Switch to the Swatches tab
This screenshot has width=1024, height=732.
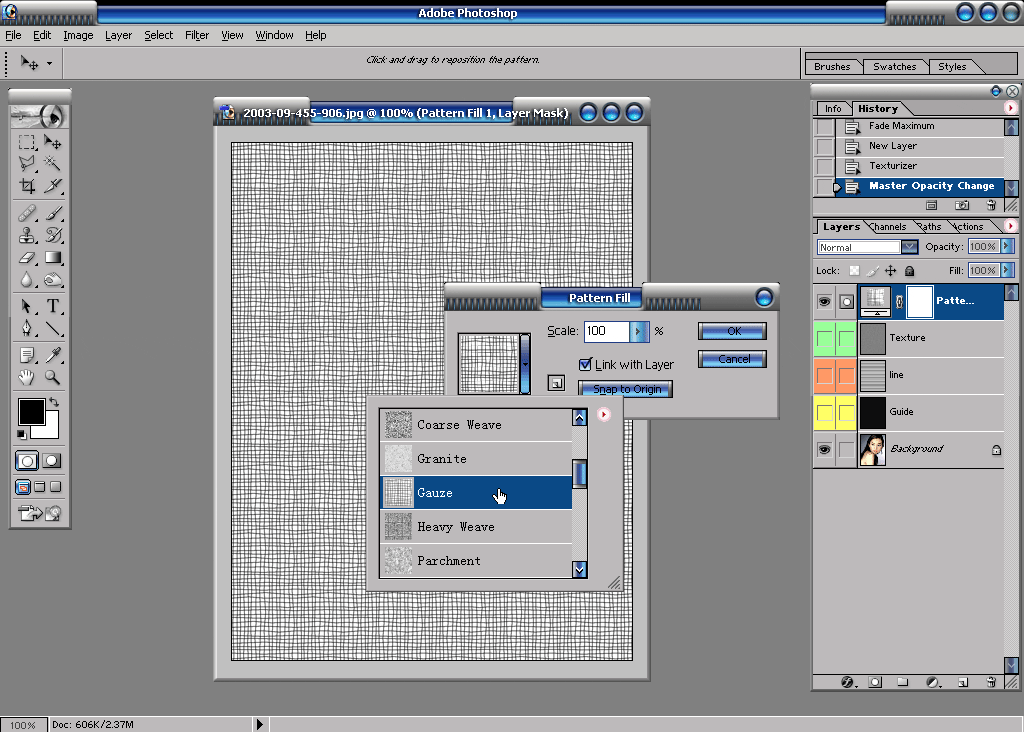point(895,67)
